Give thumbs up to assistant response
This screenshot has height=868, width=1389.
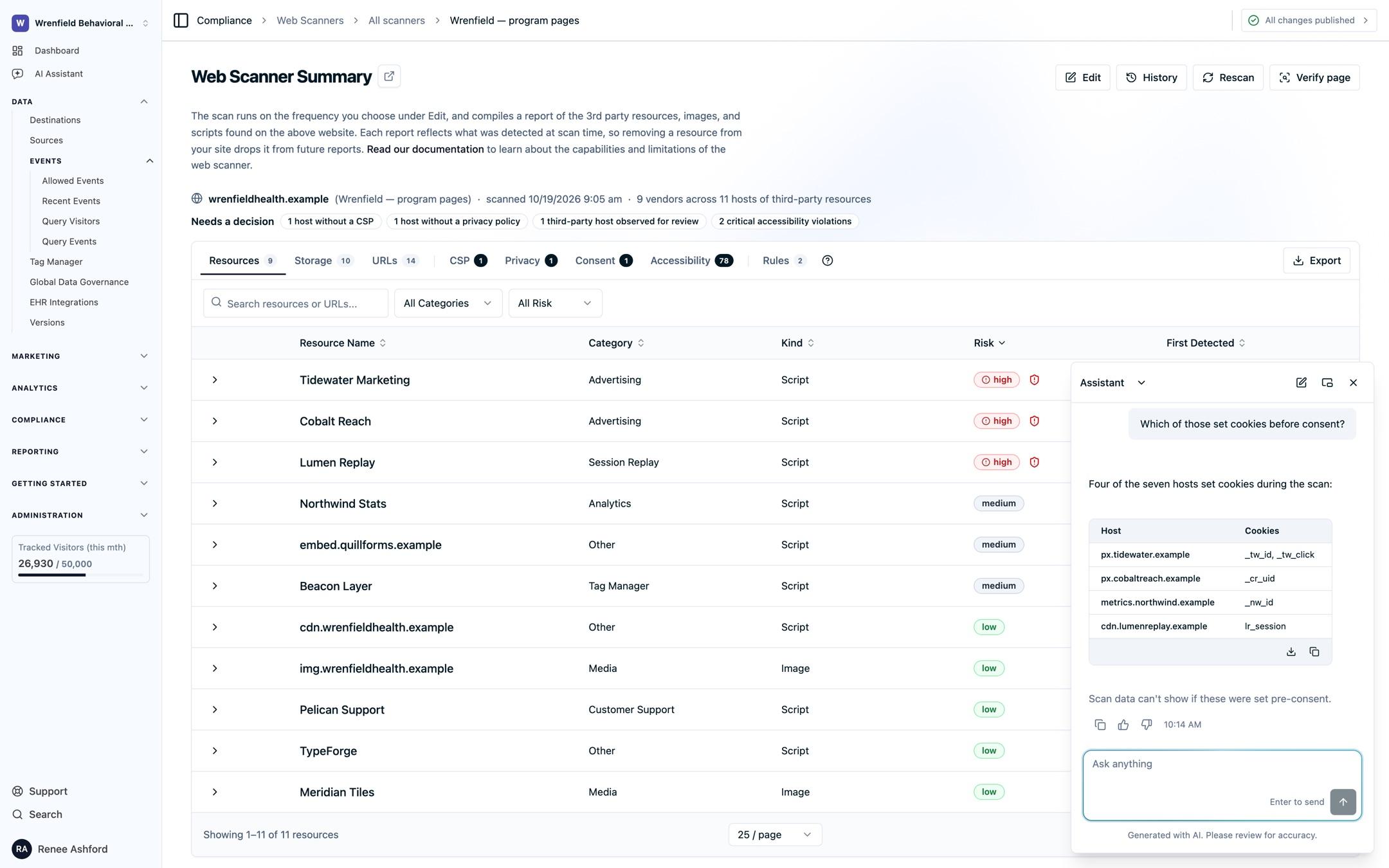(1123, 725)
